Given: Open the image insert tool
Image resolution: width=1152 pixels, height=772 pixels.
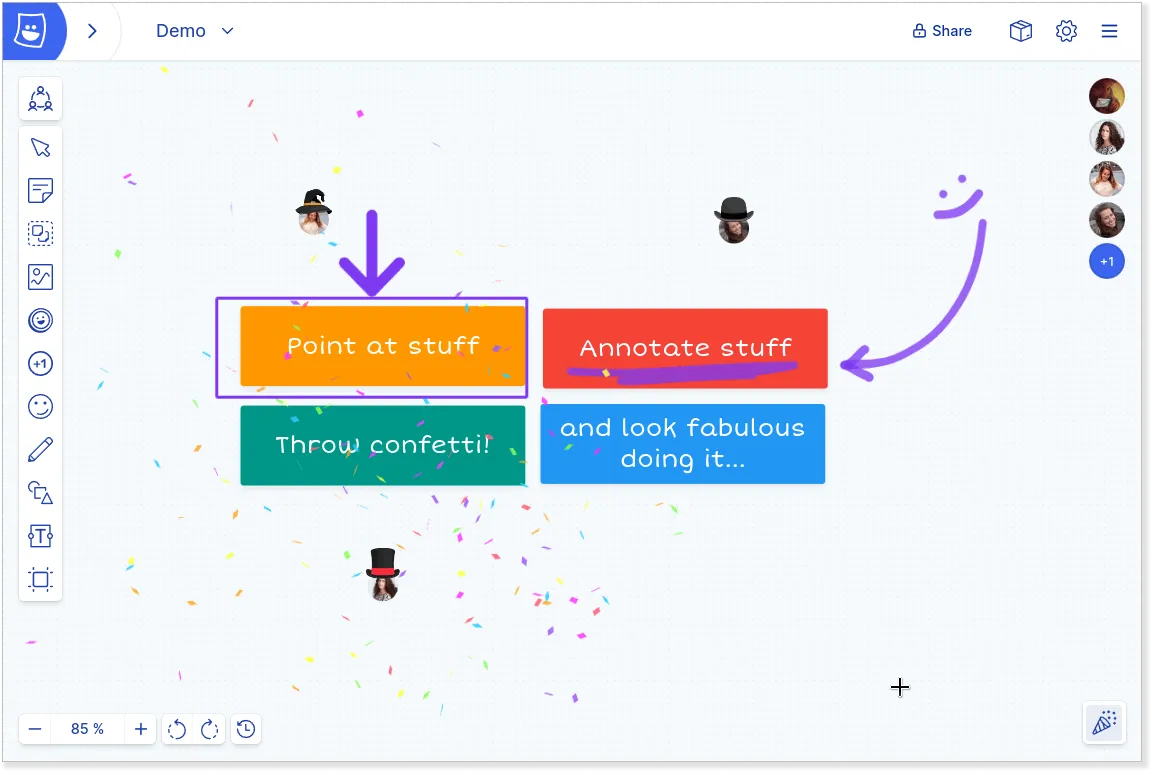Looking at the screenshot, I should 41,277.
